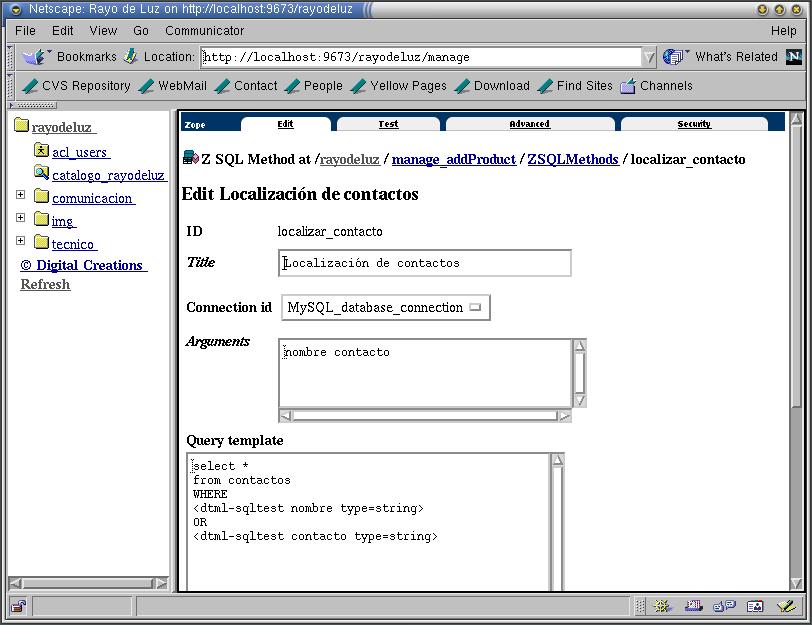Image resolution: width=812 pixels, height=625 pixels.
Task: Click into the Title input field
Action: (x=425, y=263)
